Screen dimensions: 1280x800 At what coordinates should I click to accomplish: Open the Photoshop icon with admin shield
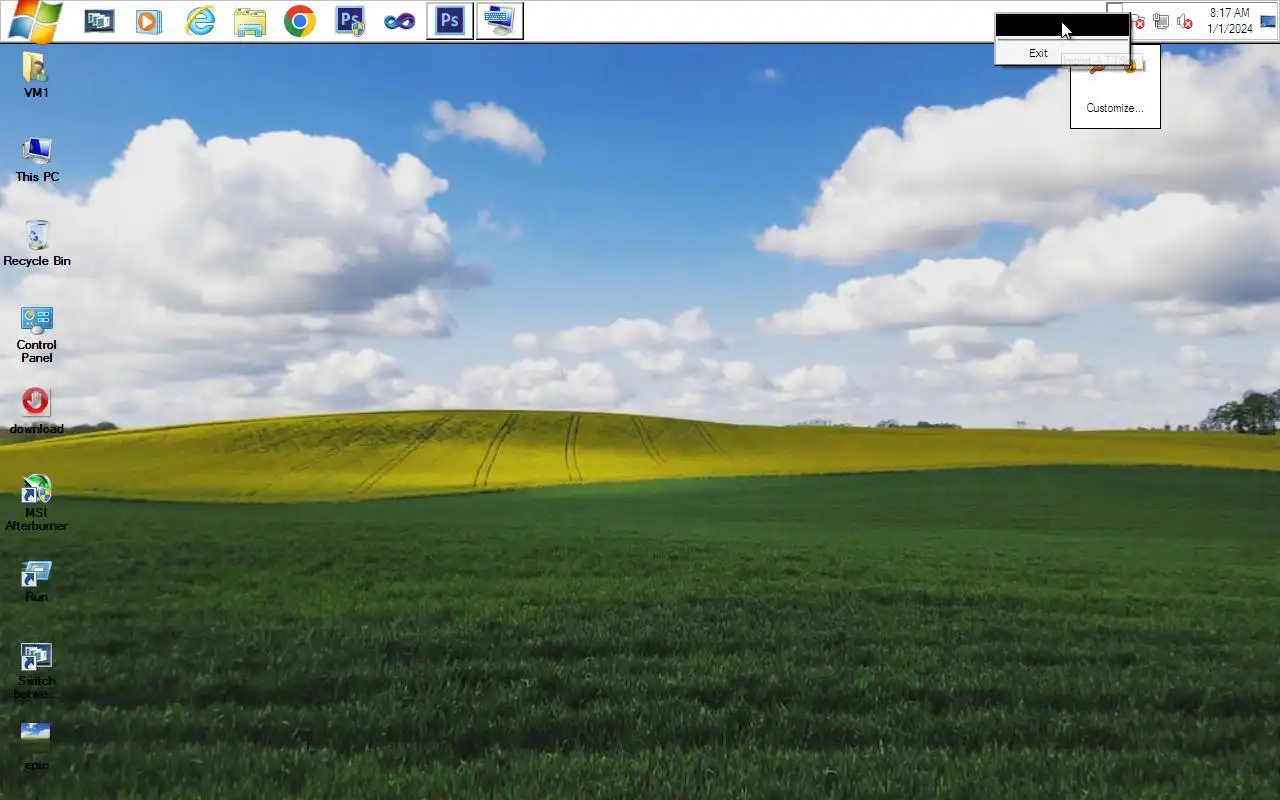pyautogui.click(x=350, y=20)
